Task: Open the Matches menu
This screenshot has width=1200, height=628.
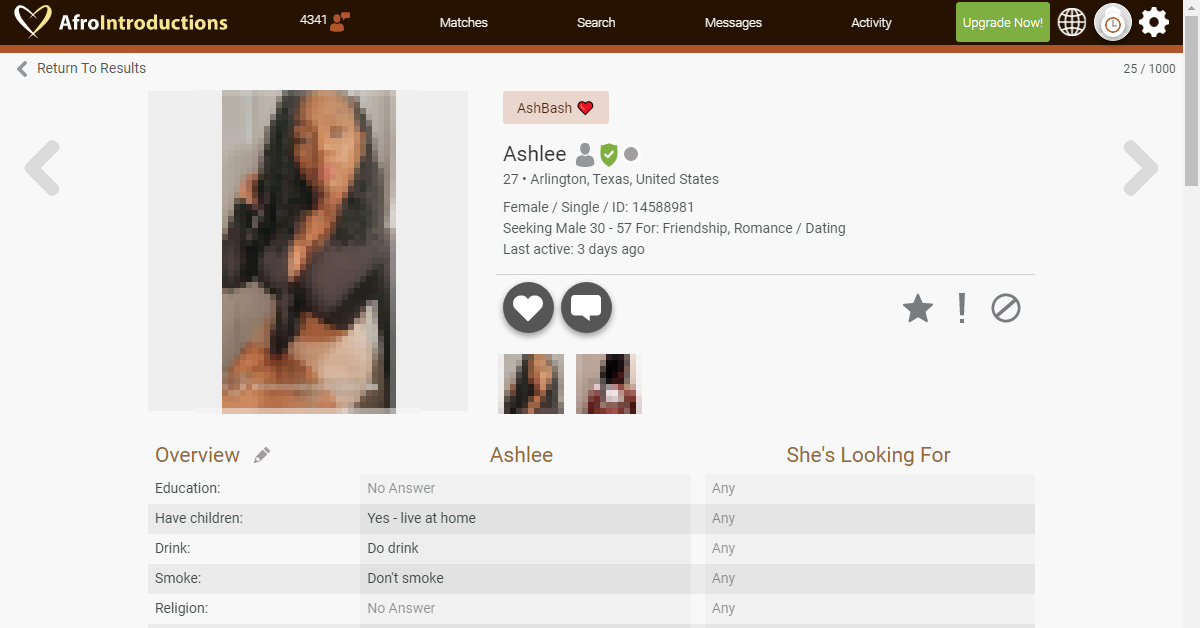Action: (464, 22)
